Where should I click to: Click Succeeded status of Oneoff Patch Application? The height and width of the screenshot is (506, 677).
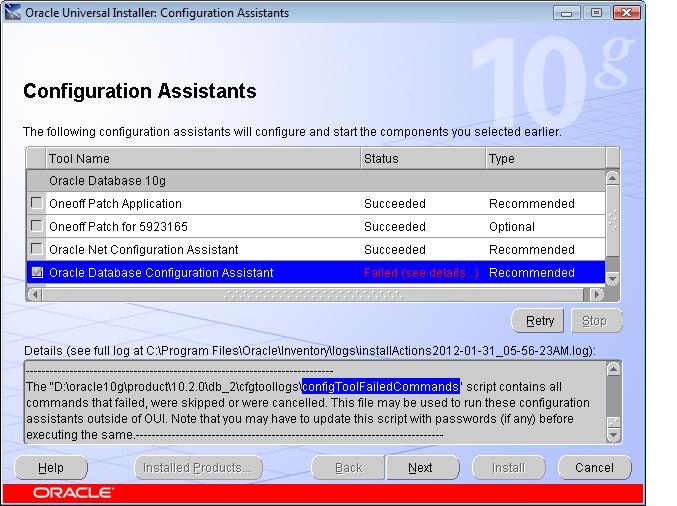click(x=395, y=204)
